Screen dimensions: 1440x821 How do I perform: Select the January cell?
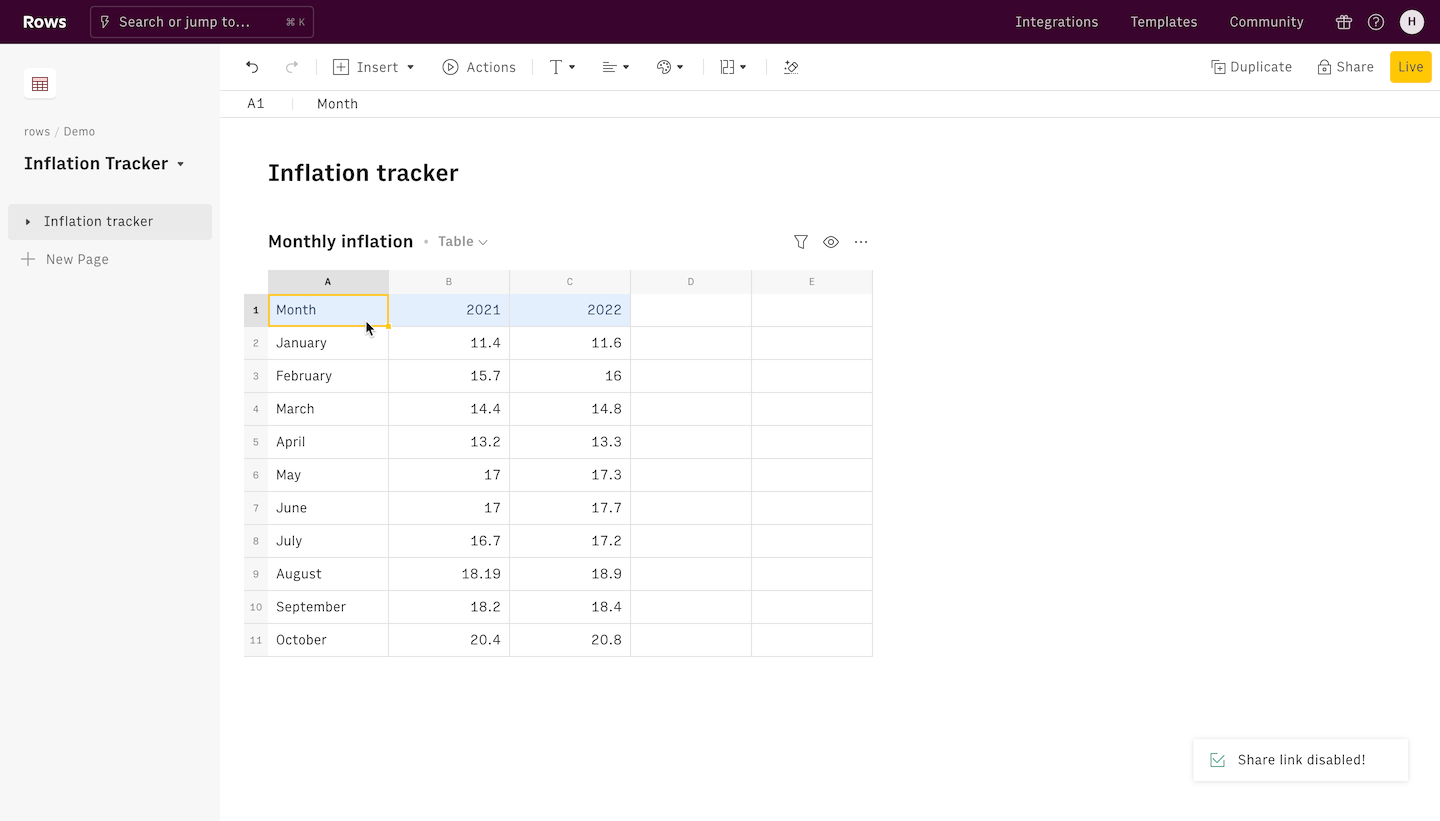tap(328, 343)
